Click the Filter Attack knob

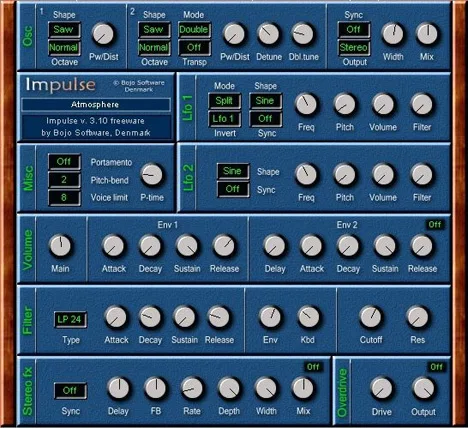coord(116,317)
